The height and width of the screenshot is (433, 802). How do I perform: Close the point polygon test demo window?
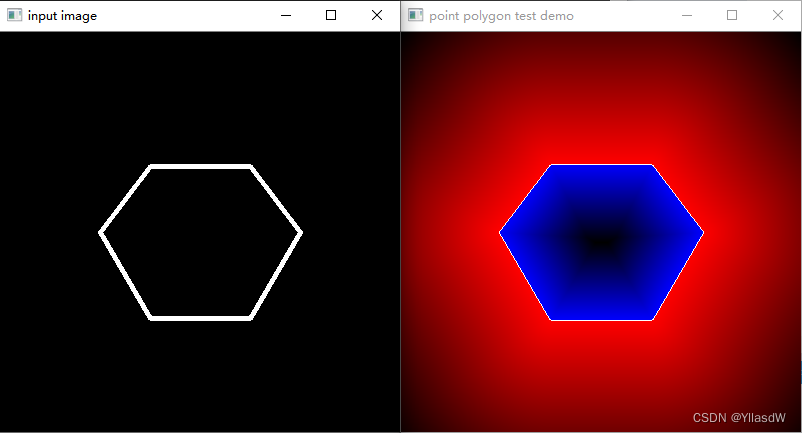pyautogui.click(x=777, y=15)
